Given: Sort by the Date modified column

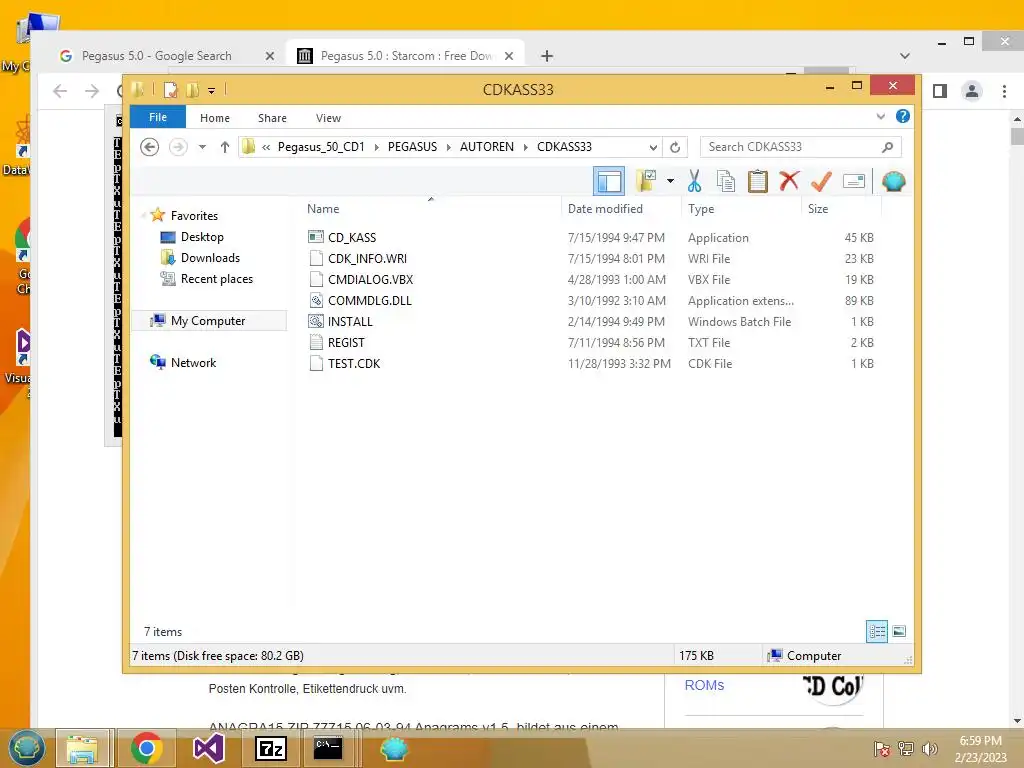Looking at the screenshot, I should 621,208.
